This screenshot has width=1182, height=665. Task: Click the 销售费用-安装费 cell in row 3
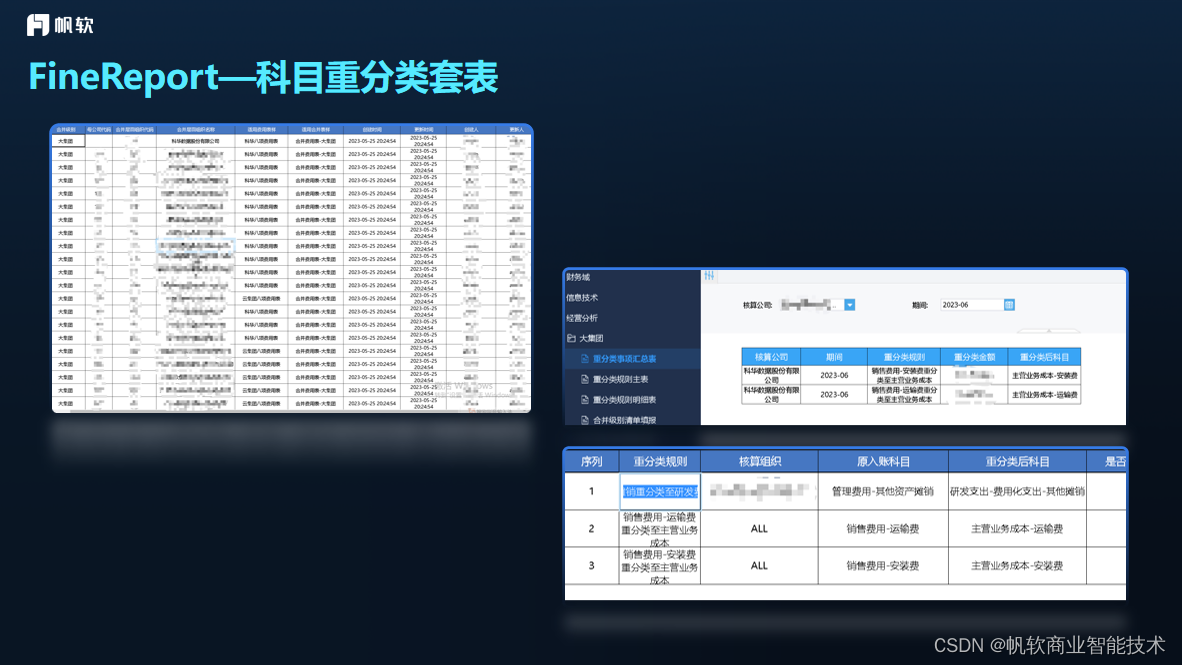click(883, 565)
